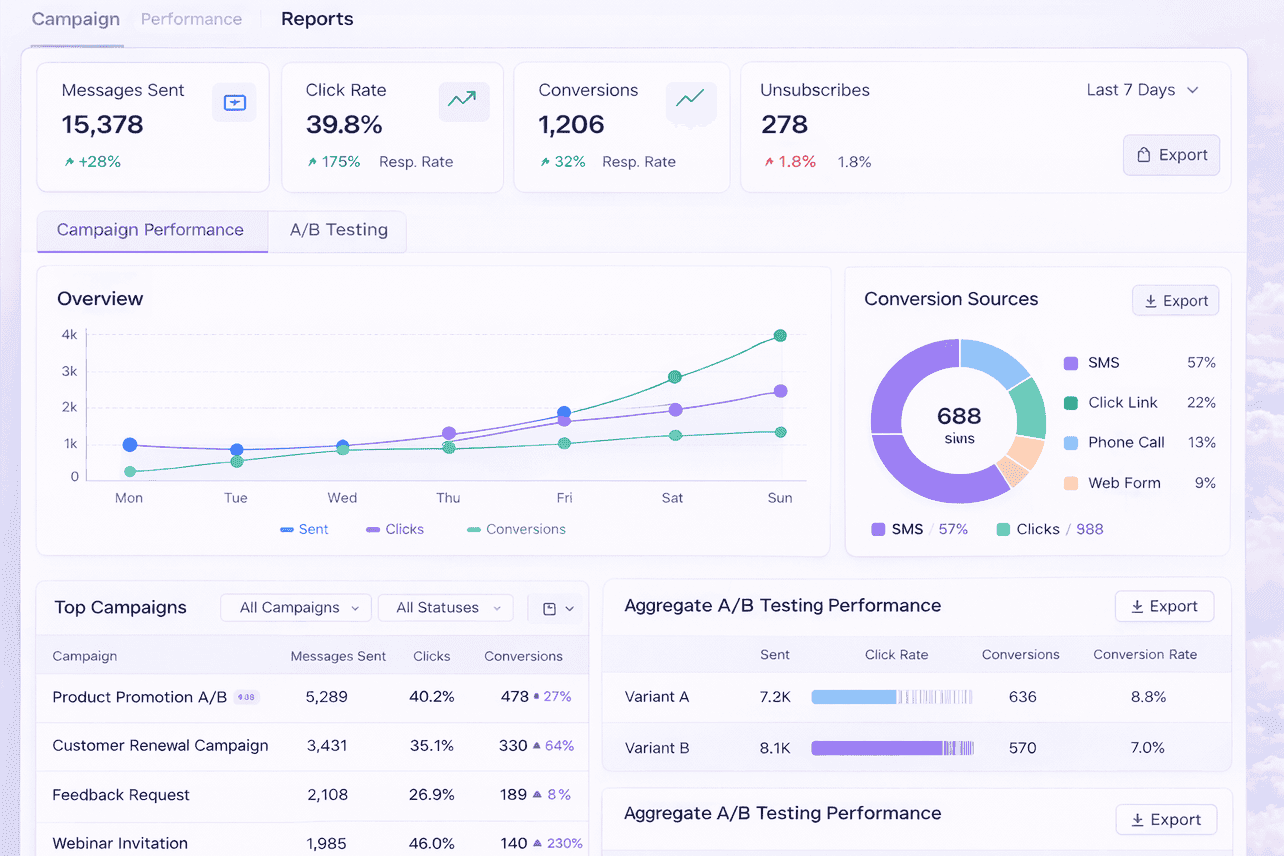Click the Sunday Conversions data point at 4k
This screenshot has width=1284, height=856.
(780, 336)
